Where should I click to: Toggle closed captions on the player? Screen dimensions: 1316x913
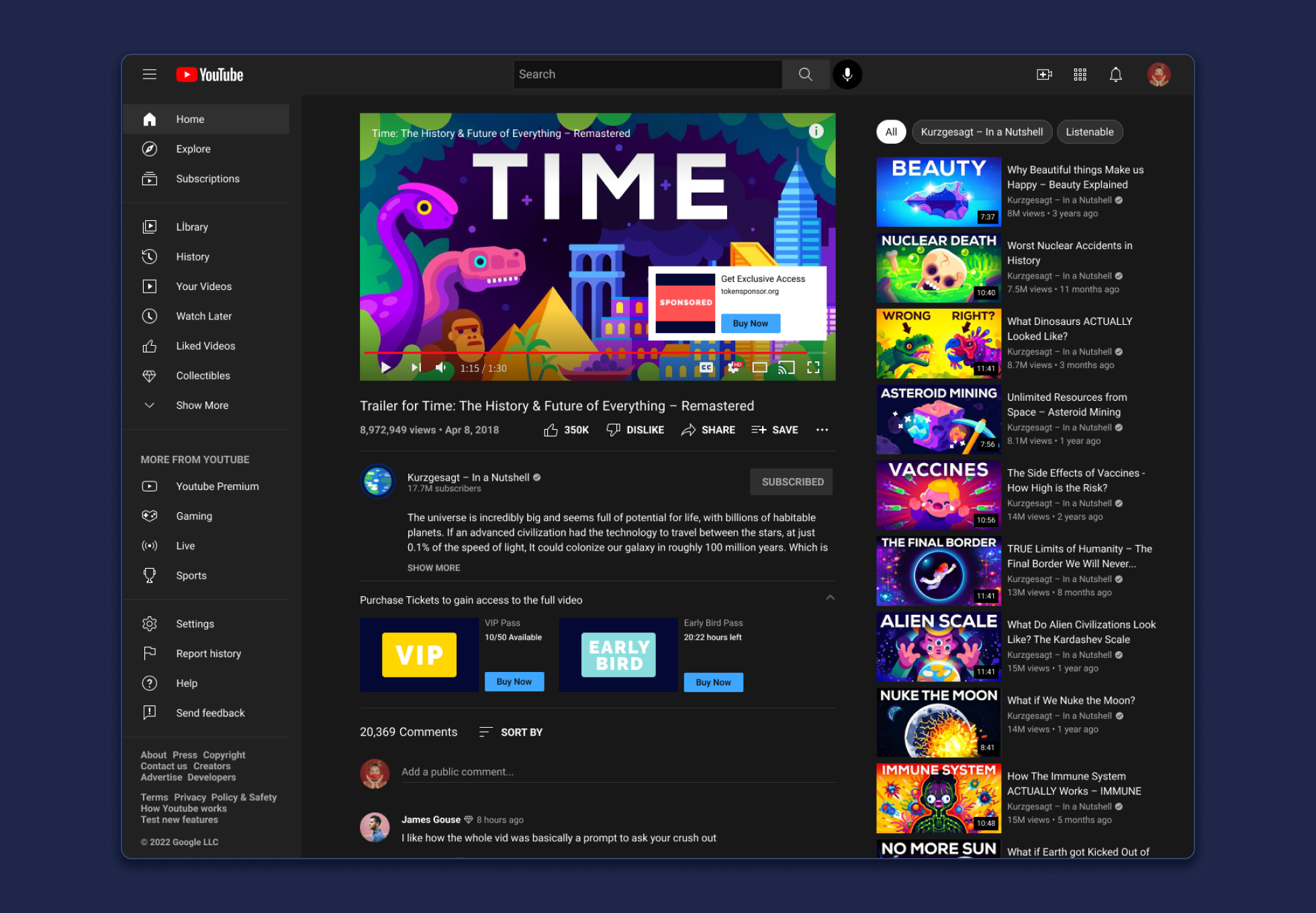pos(706,367)
